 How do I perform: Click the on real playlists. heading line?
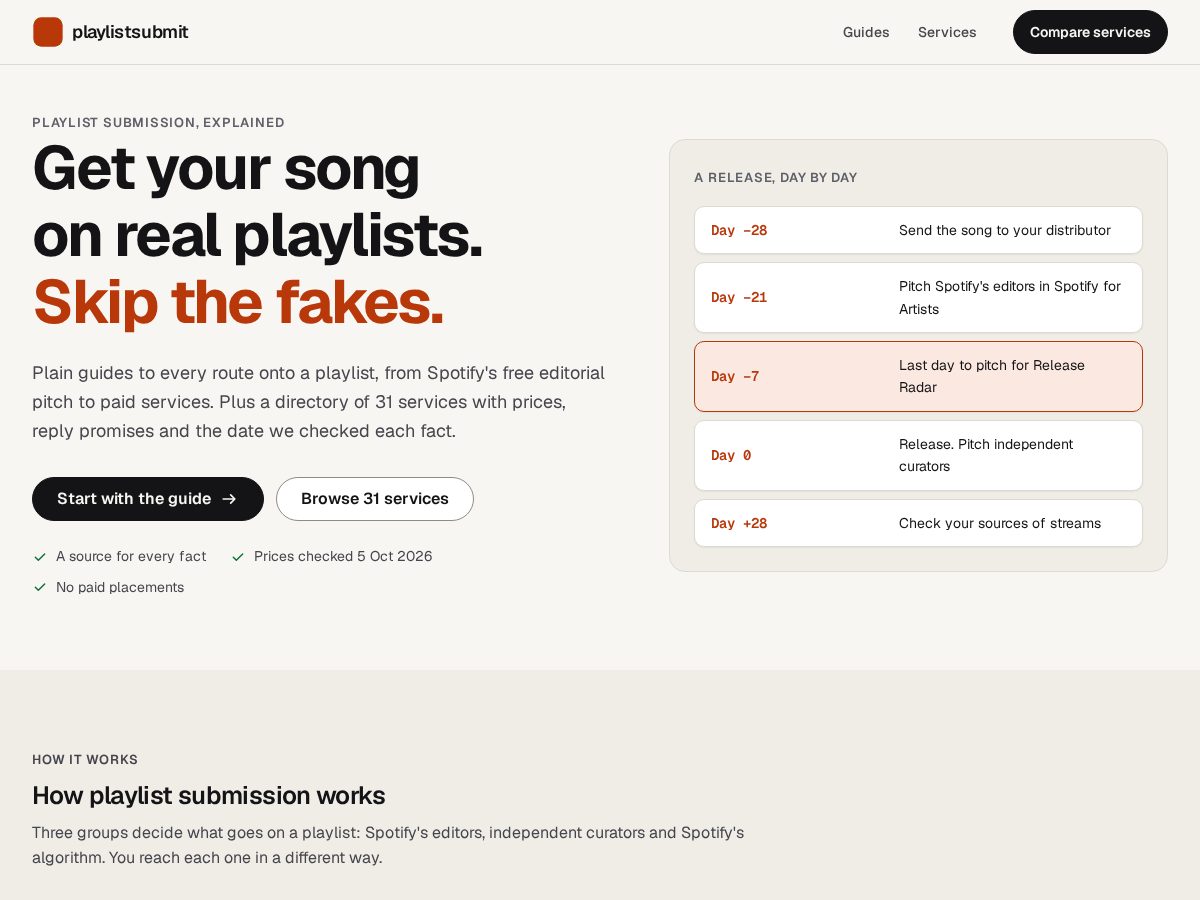point(258,234)
